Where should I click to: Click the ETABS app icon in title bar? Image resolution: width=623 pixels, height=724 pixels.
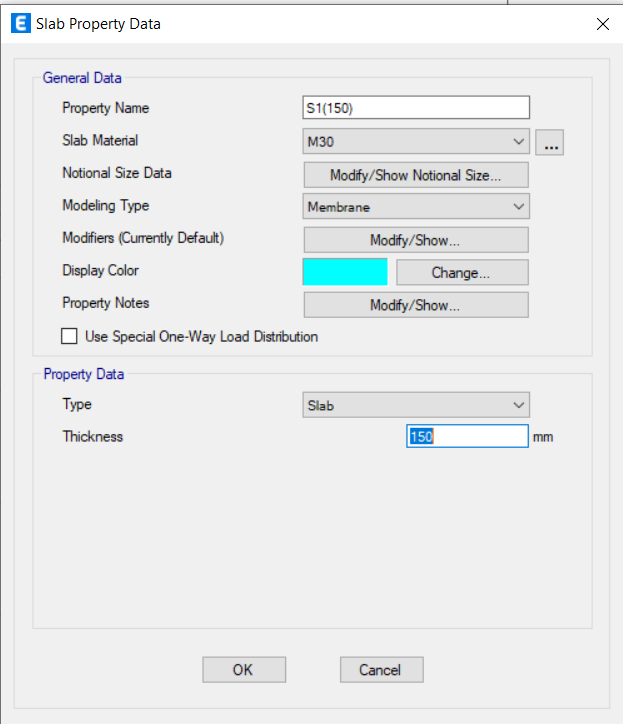pos(21,23)
